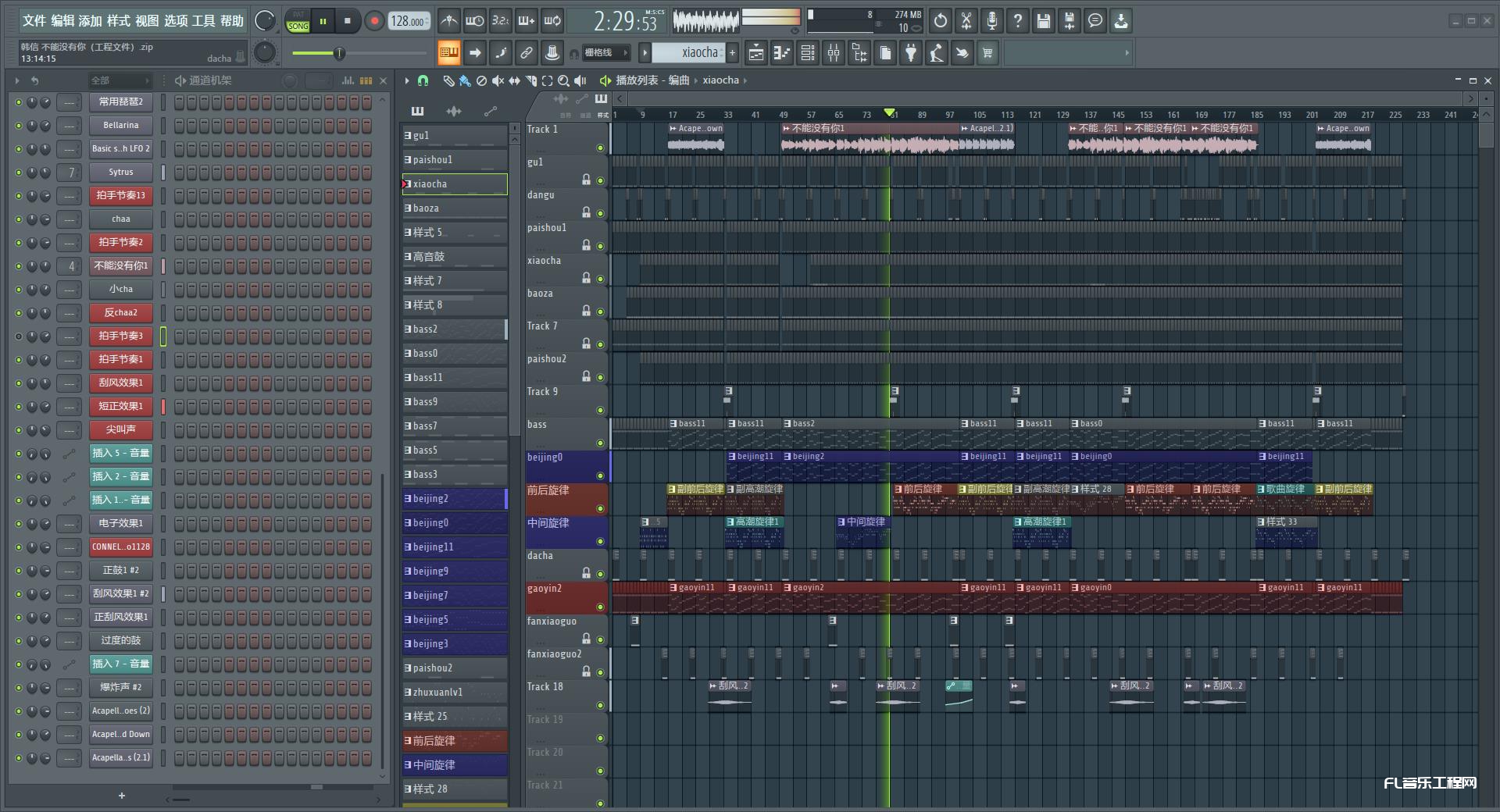Click the 128.000 tempo field
The height and width of the screenshot is (812, 1500).
click(x=409, y=21)
